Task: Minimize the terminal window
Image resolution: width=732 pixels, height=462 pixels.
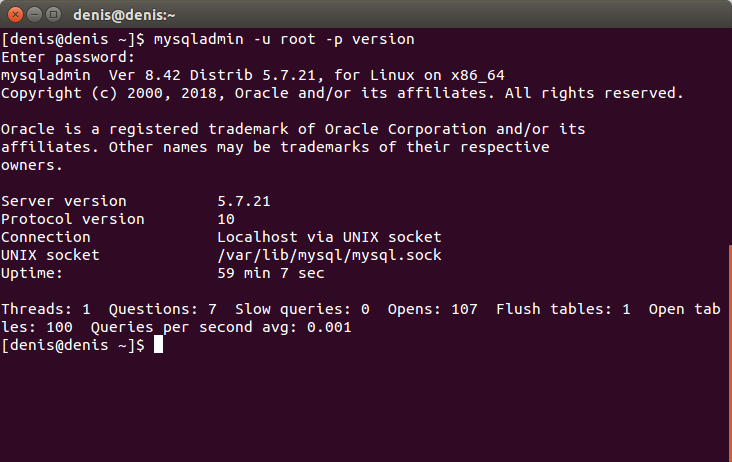Action: pyautogui.click(x=35, y=14)
